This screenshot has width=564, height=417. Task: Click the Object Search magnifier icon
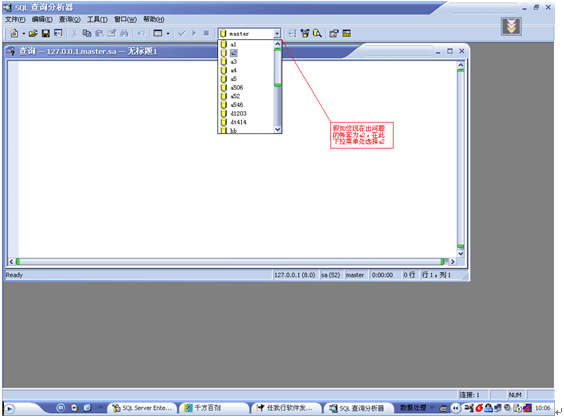pyautogui.click(x=317, y=33)
